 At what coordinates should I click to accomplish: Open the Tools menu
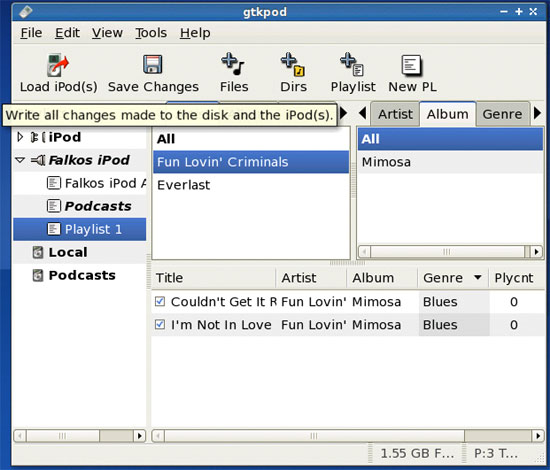click(x=151, y=33)
